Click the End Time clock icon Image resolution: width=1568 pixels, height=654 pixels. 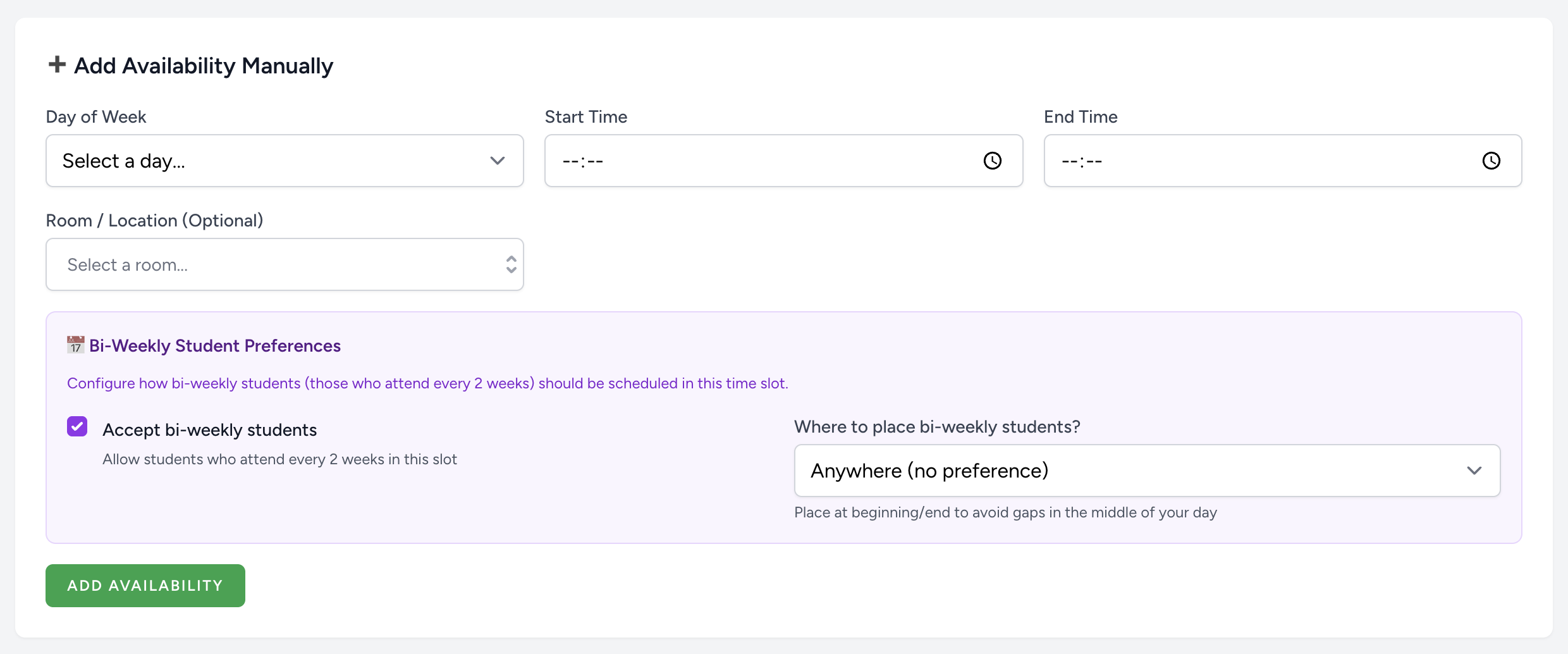tap(1491, 161)
